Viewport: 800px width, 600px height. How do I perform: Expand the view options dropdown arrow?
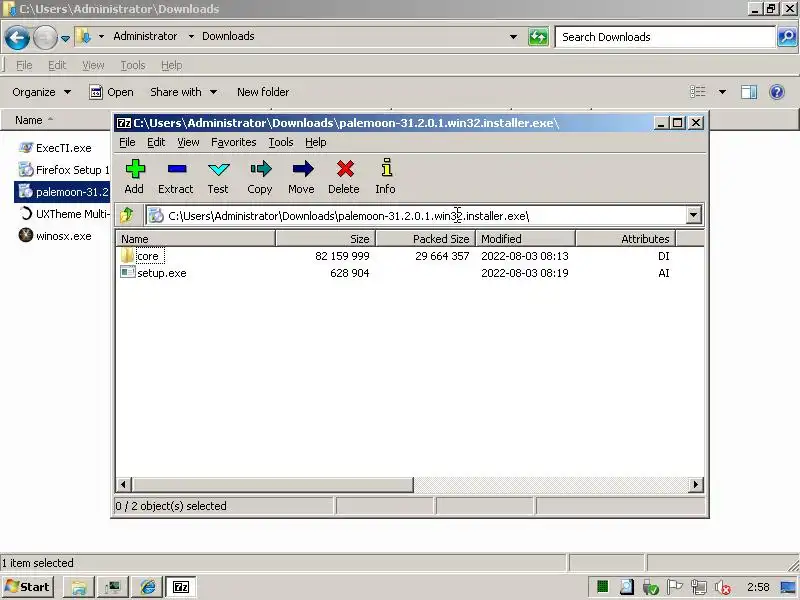click(x=722, y=92)
